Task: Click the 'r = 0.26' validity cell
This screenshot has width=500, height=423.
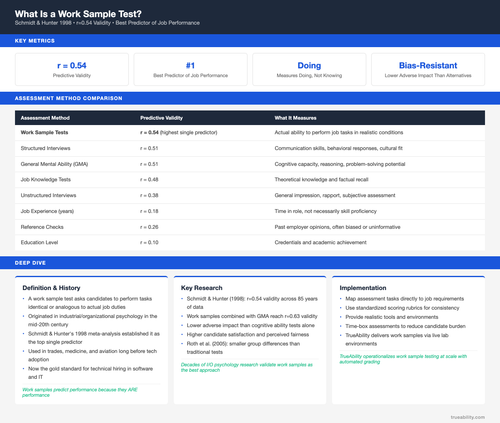Action: click(149, 227)
